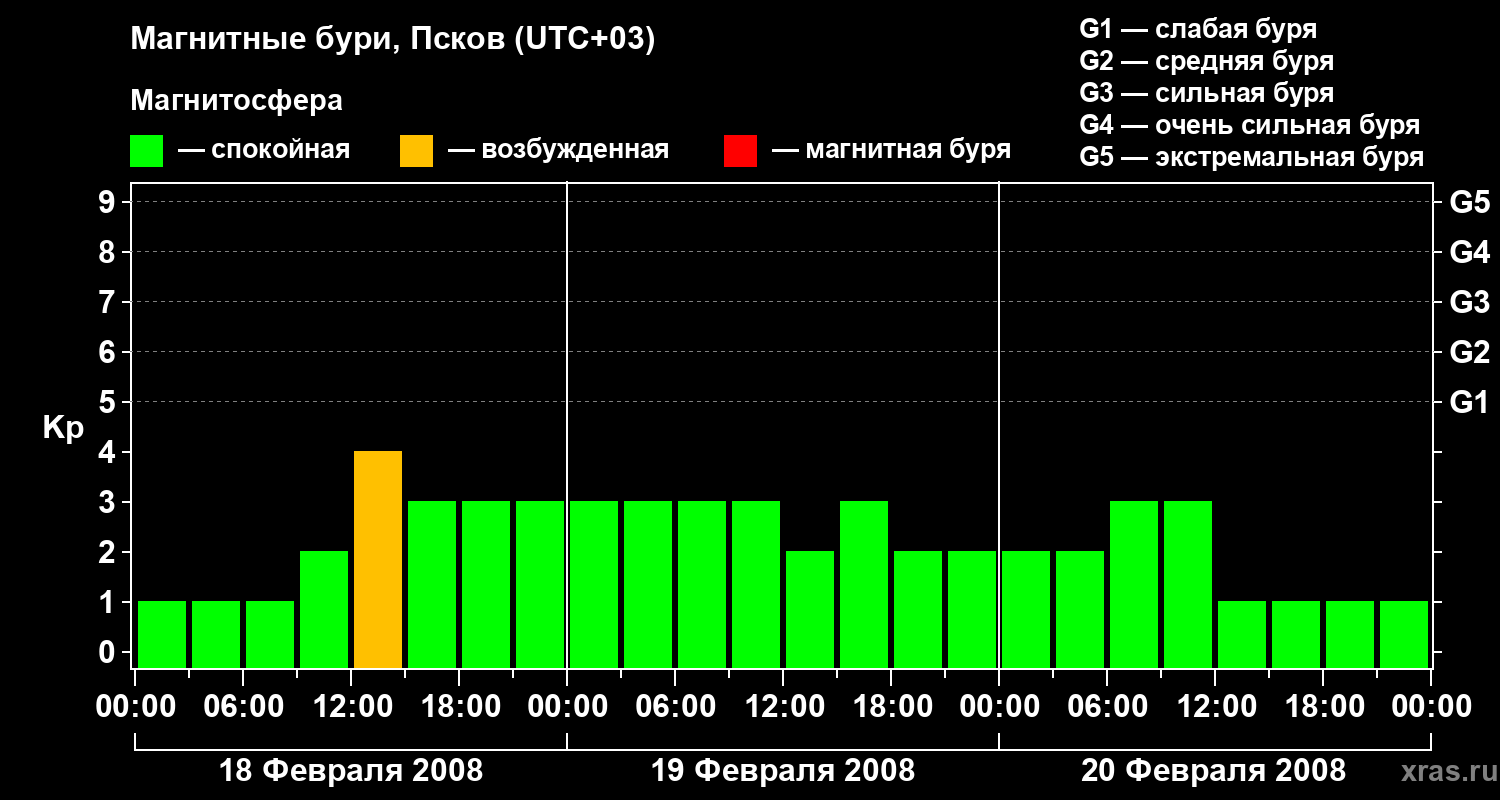Image resolution: width=1500 pixels, height=800 pixels.
Task: Click the green 'спокойная' legend swatch
Action: (x=146, y=151)
